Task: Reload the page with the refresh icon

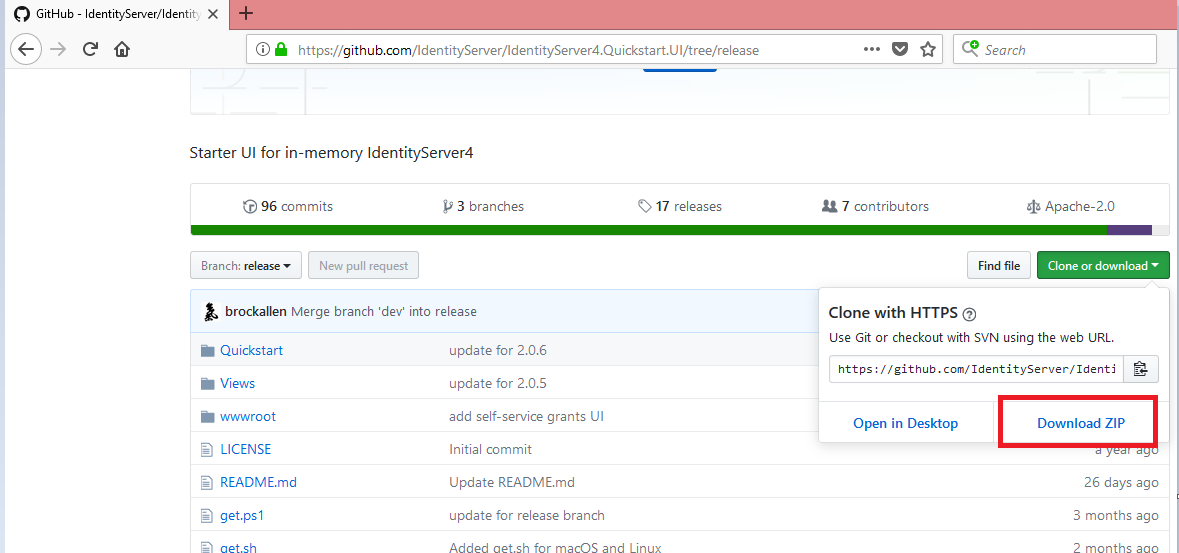Action: (x=90, y=50)
